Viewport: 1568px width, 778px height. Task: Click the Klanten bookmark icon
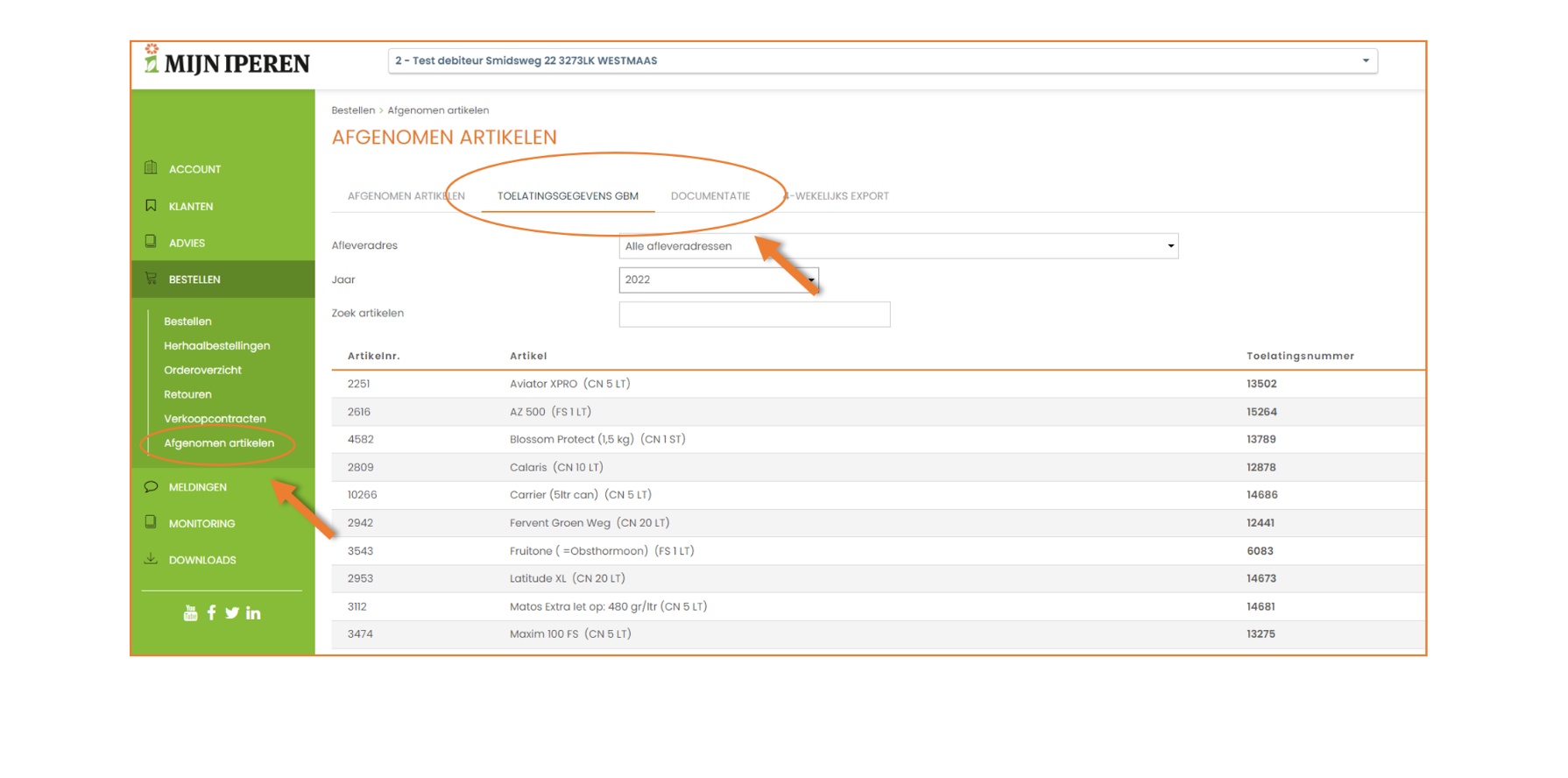pyautogui.click(x=151, y=206)
